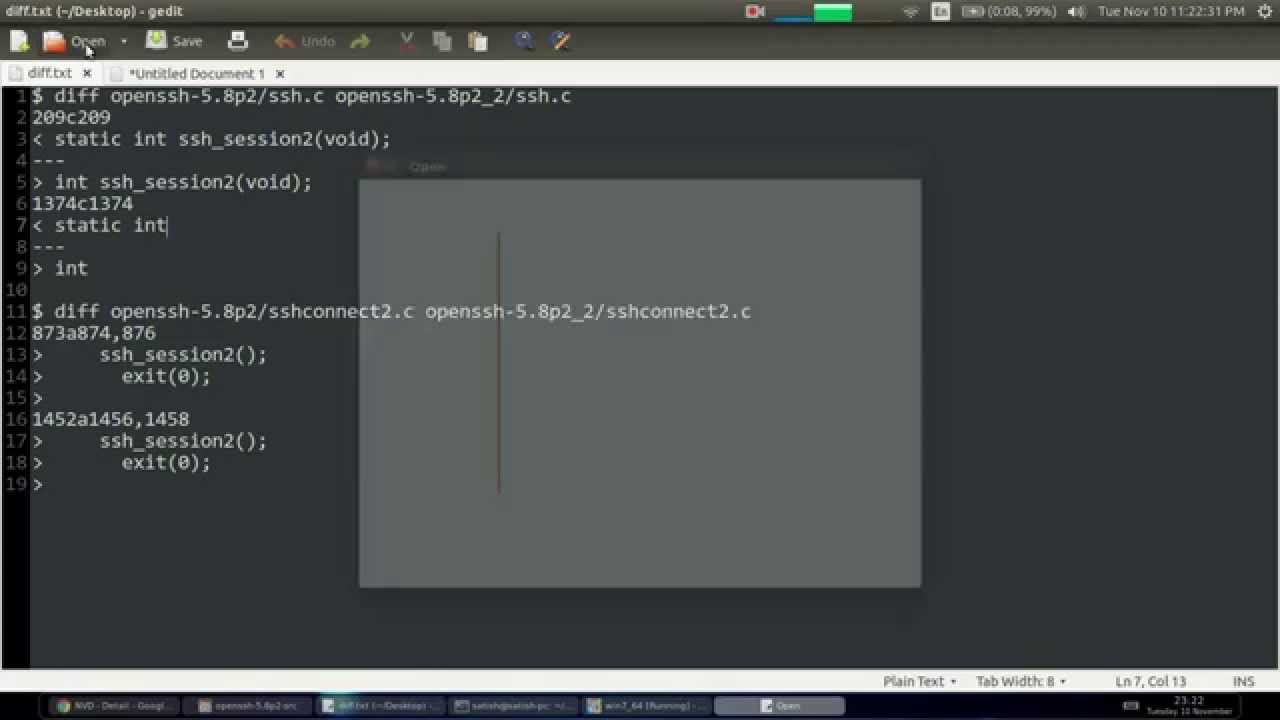The height and width of the screenshot is (720, 1280).
Task: Click the Open file button
Action: (x=74, y=41)
